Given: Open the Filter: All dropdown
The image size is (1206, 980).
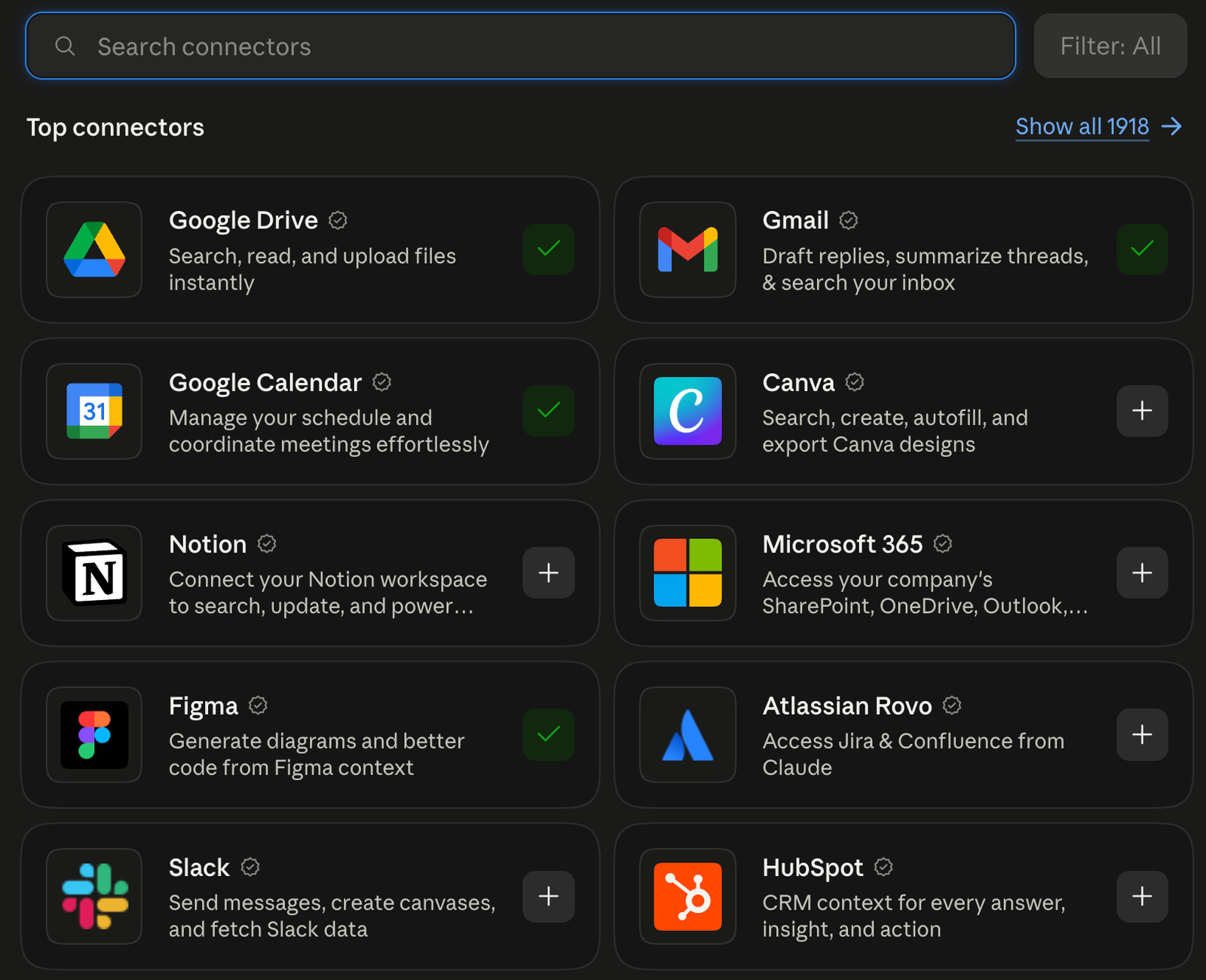Looking at the screenshot, I should click(1110, 46).
